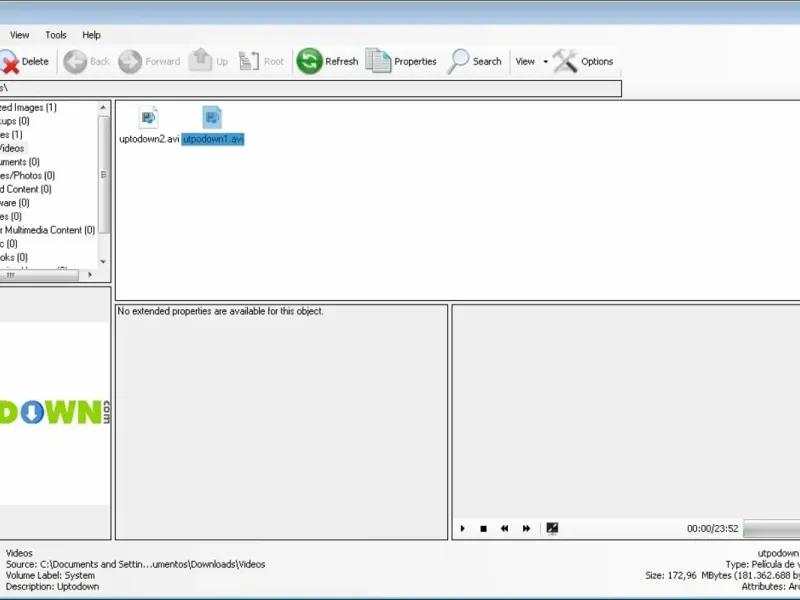Fast forward the video preview
This screenshot has height=600, width=800.
pos(527,529)
